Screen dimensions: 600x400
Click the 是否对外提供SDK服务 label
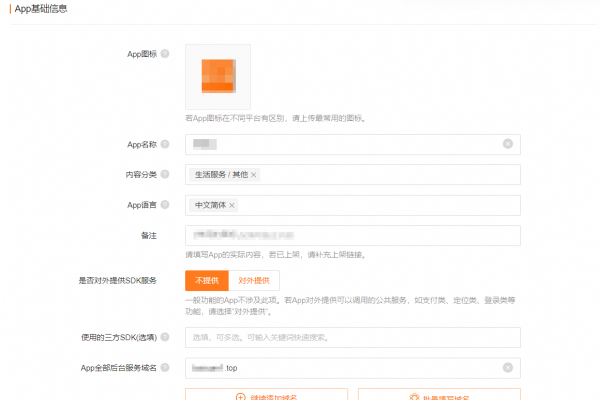(117, 281)
